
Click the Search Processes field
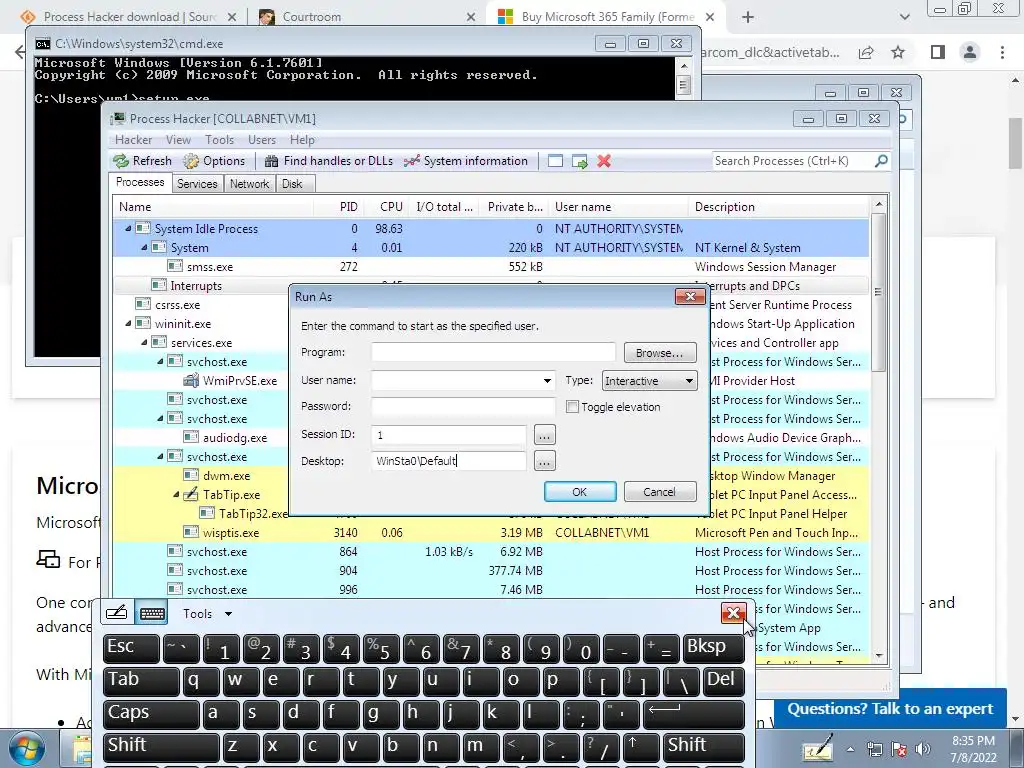click(793, 161)
